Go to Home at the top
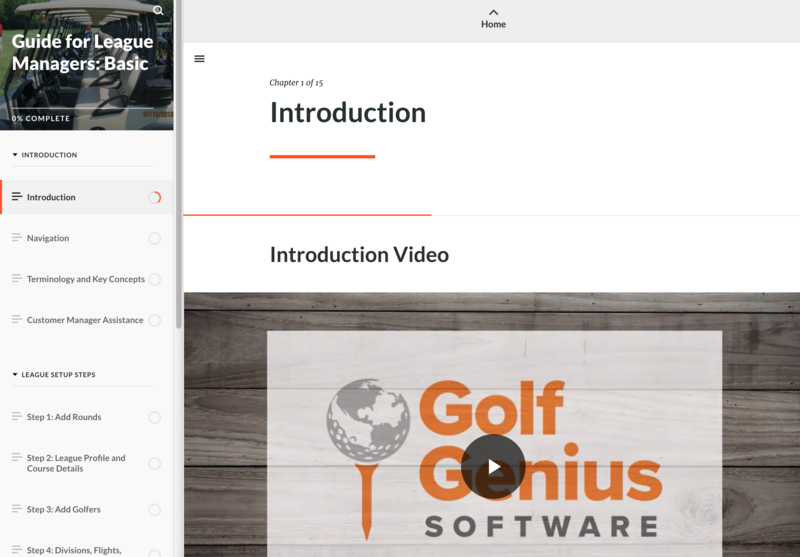This screenshot has width=800, height=557. pyautogui.click(x=493, y=24)
